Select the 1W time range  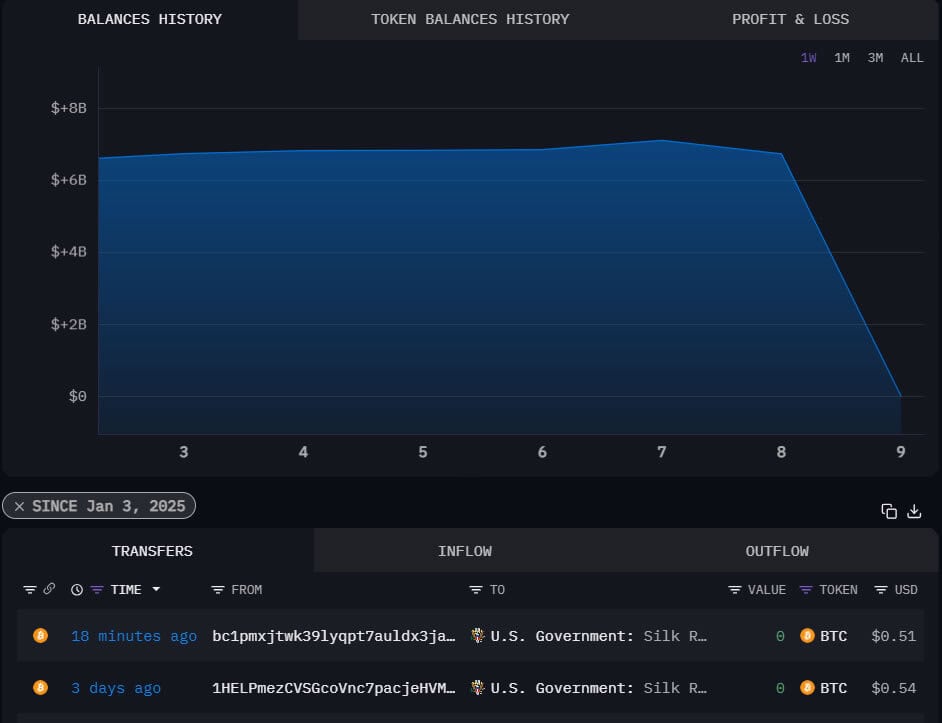point(808,58)
